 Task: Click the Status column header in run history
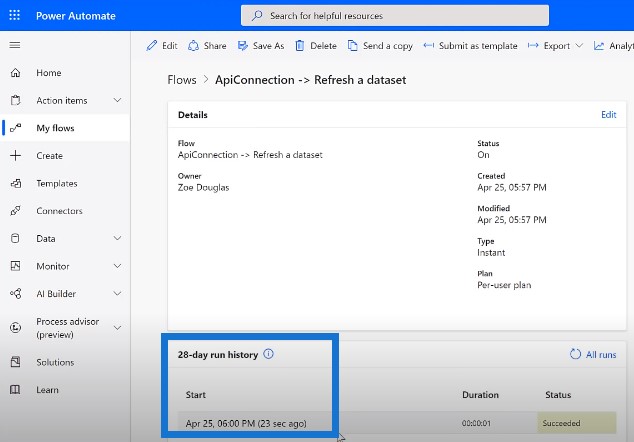pyautogui.click(x=558, y=395)
